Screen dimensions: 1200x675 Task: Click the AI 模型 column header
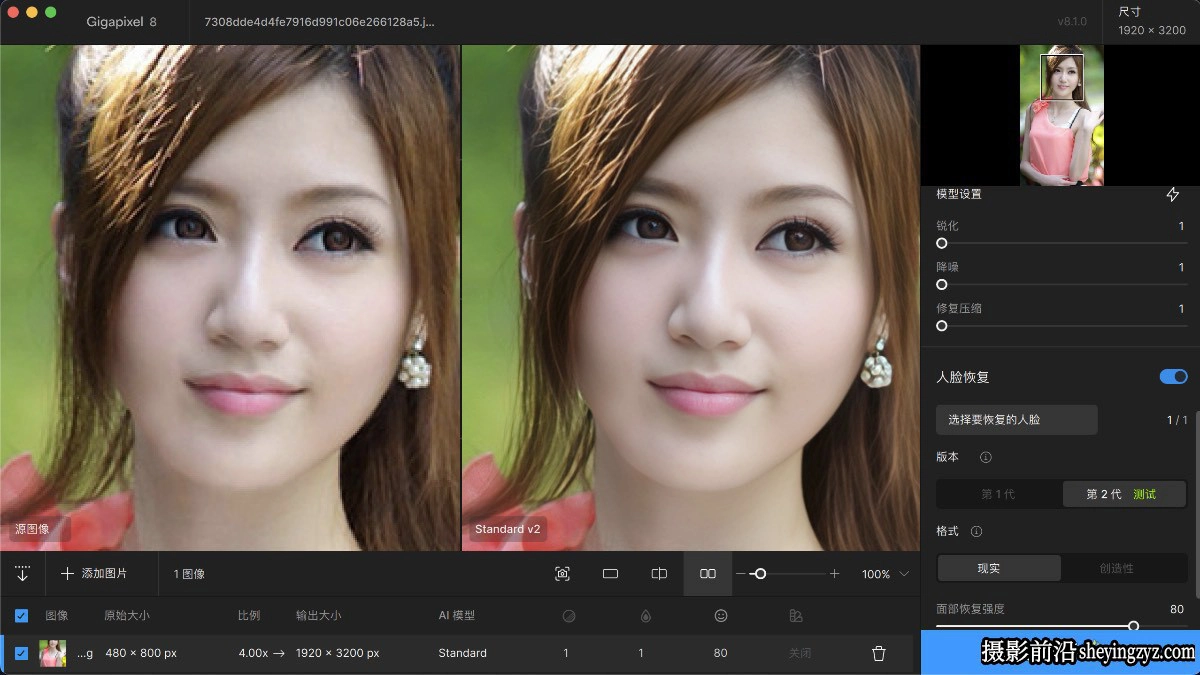point(457,616)
